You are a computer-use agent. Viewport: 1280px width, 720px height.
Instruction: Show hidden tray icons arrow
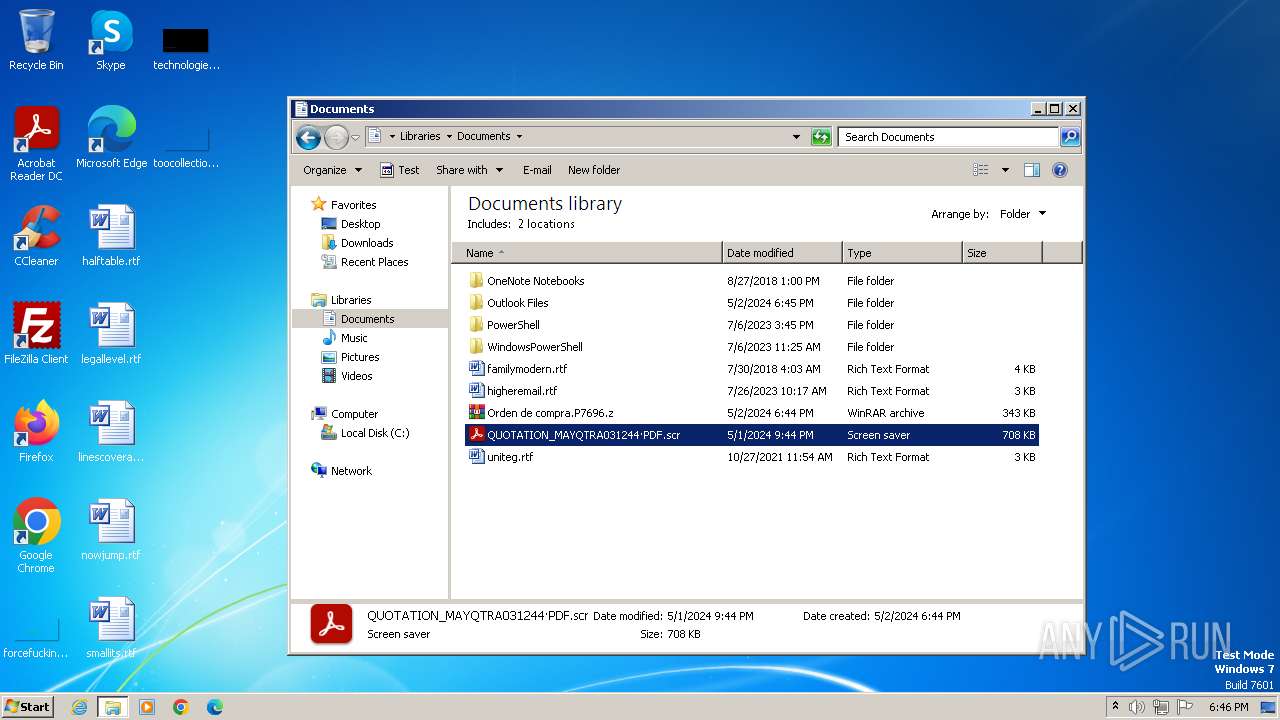(x=1115, y=707)
